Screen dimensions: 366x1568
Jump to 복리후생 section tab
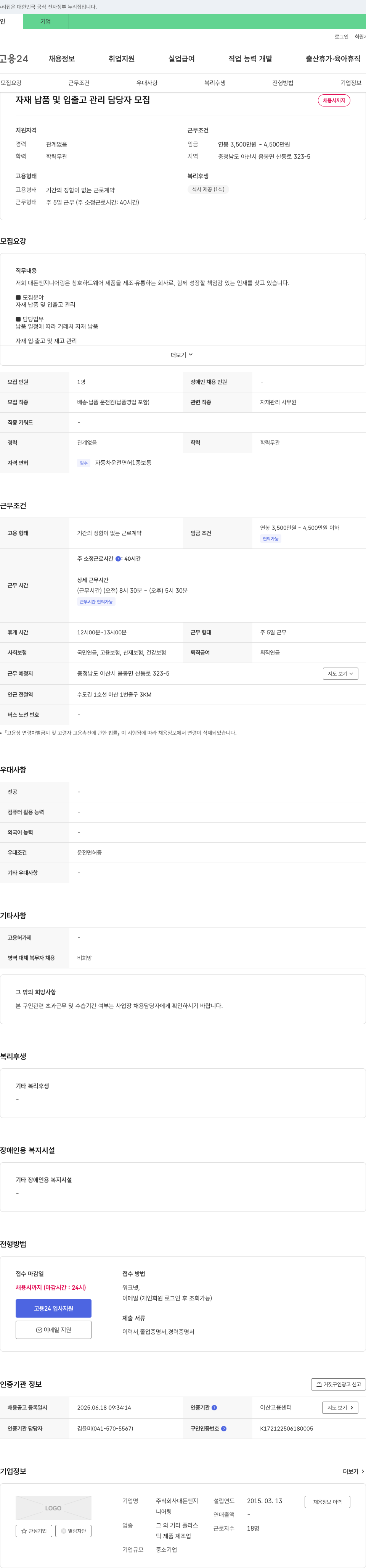pos(215,83)
